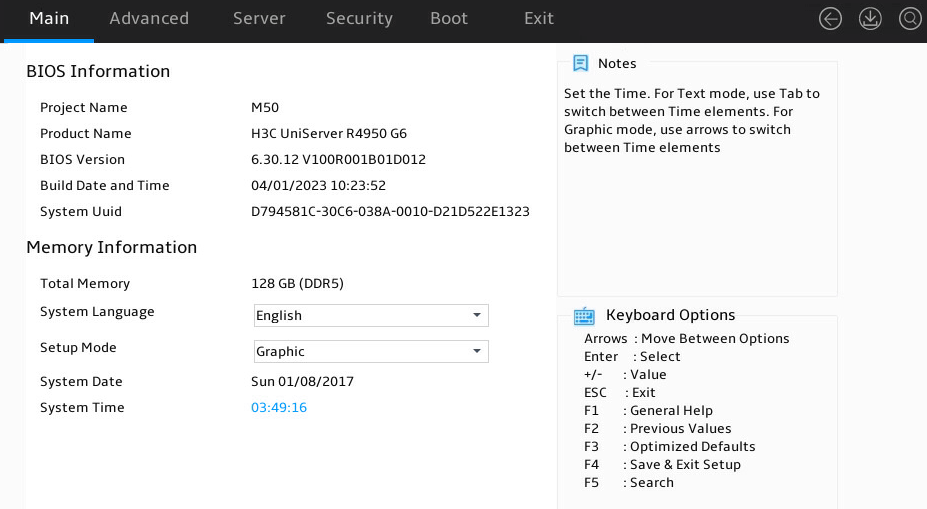Select the Boot tab
927x509 pixels.
[449, 19]
